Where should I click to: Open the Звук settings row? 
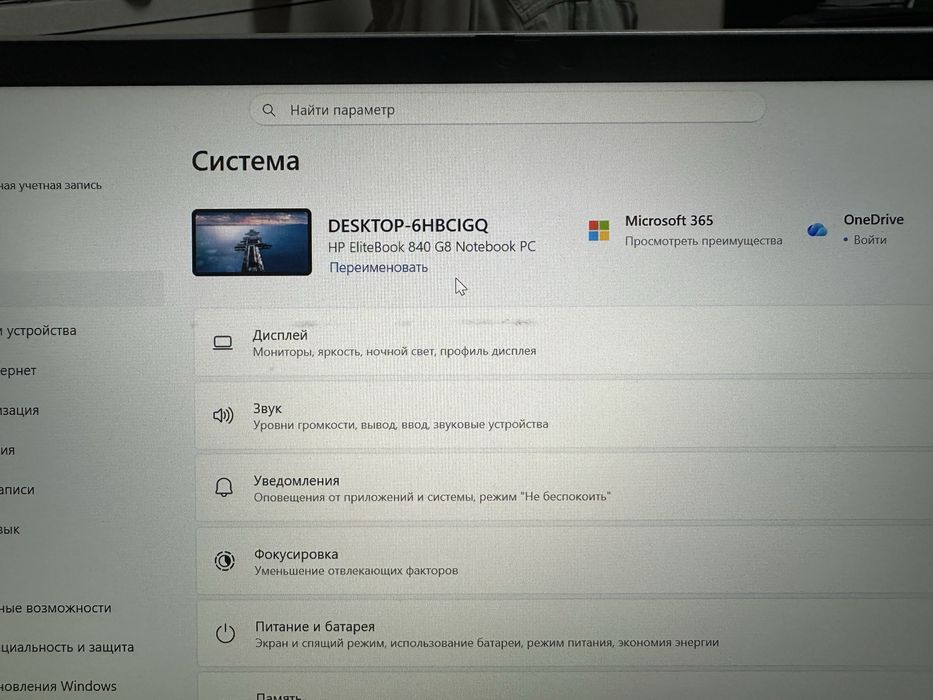(563, 415)
